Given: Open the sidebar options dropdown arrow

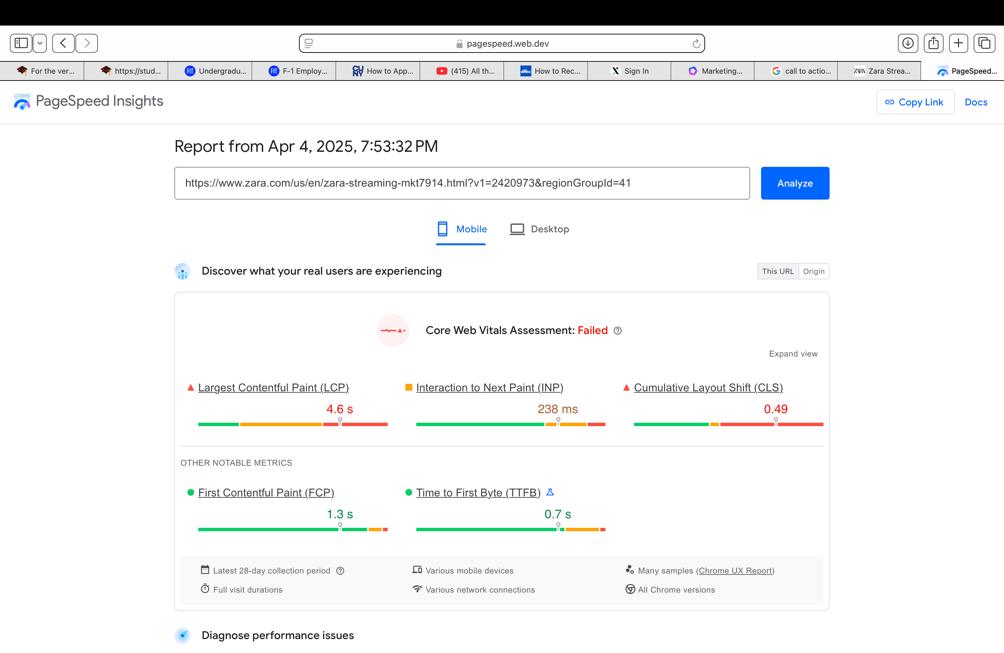Looking at the screenshot, I should pyautogui.click(x=40, y=43).
